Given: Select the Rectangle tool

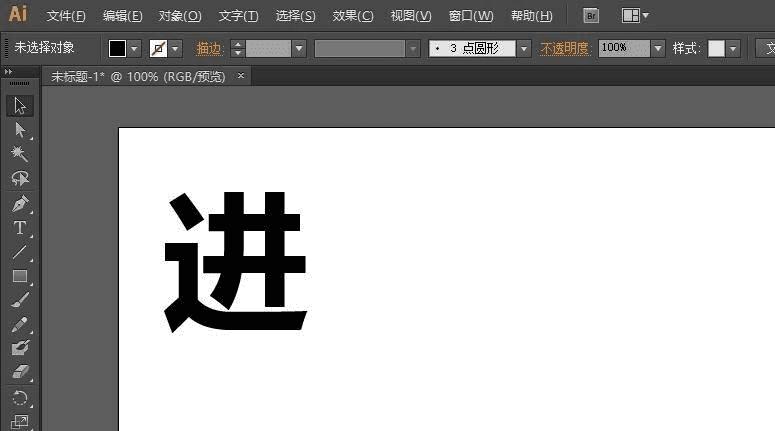Looking at the screenshot, I should click(20, 276).
